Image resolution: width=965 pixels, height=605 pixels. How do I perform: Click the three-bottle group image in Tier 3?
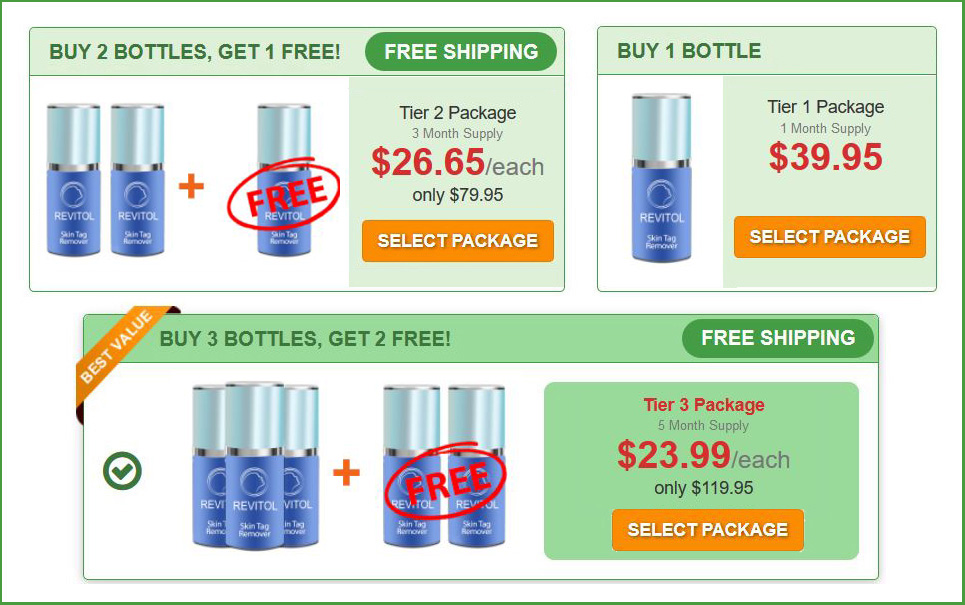pos(255,465)
